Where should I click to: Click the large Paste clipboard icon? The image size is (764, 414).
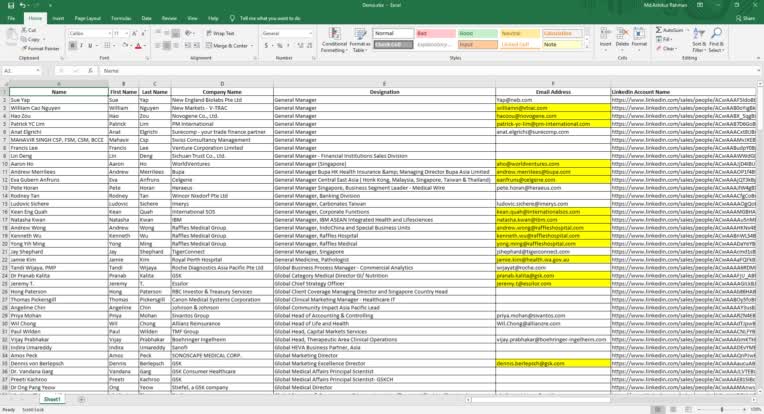tap(11, 35)
